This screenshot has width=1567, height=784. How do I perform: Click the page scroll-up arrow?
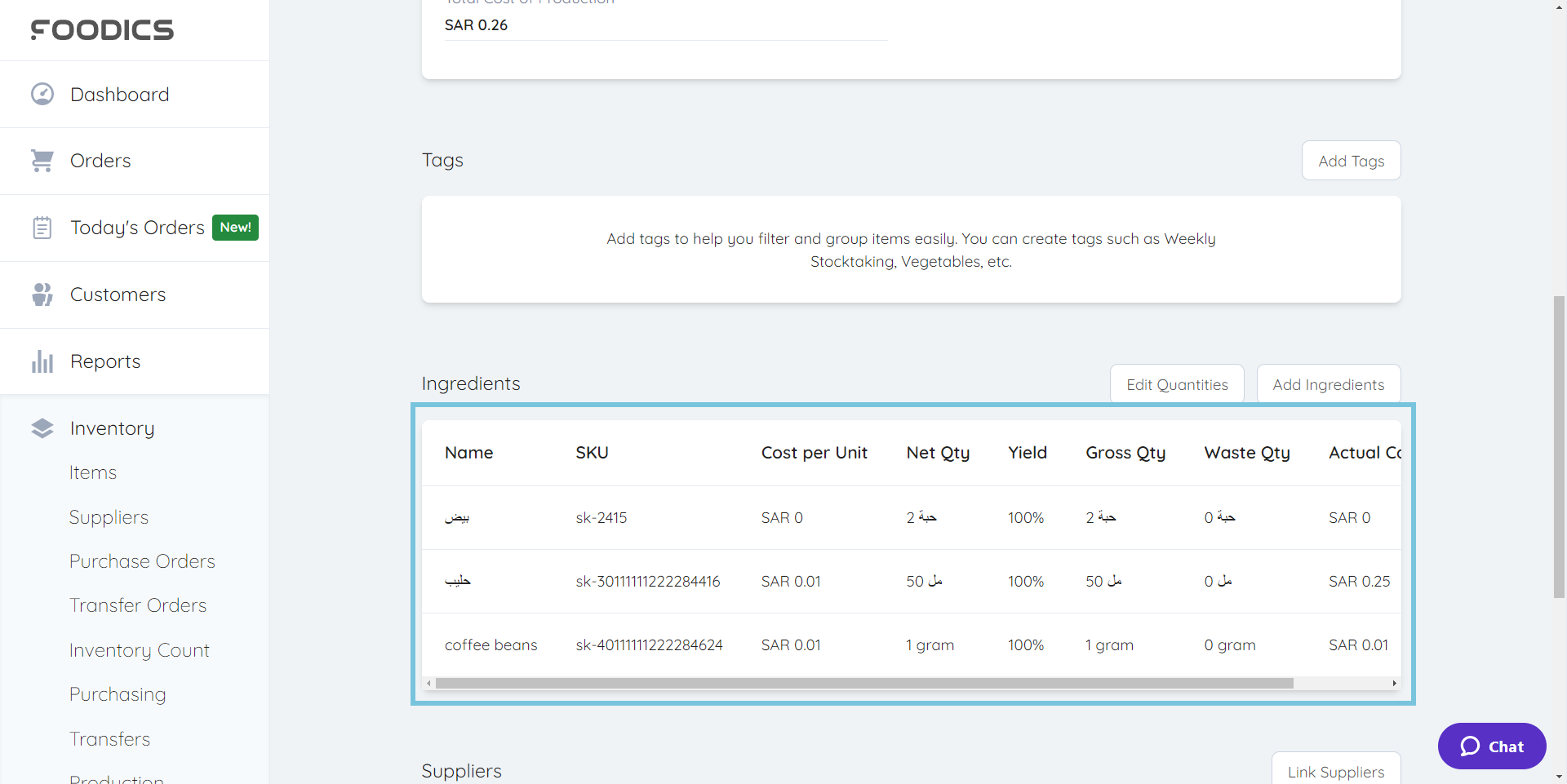coord(1559,7)
